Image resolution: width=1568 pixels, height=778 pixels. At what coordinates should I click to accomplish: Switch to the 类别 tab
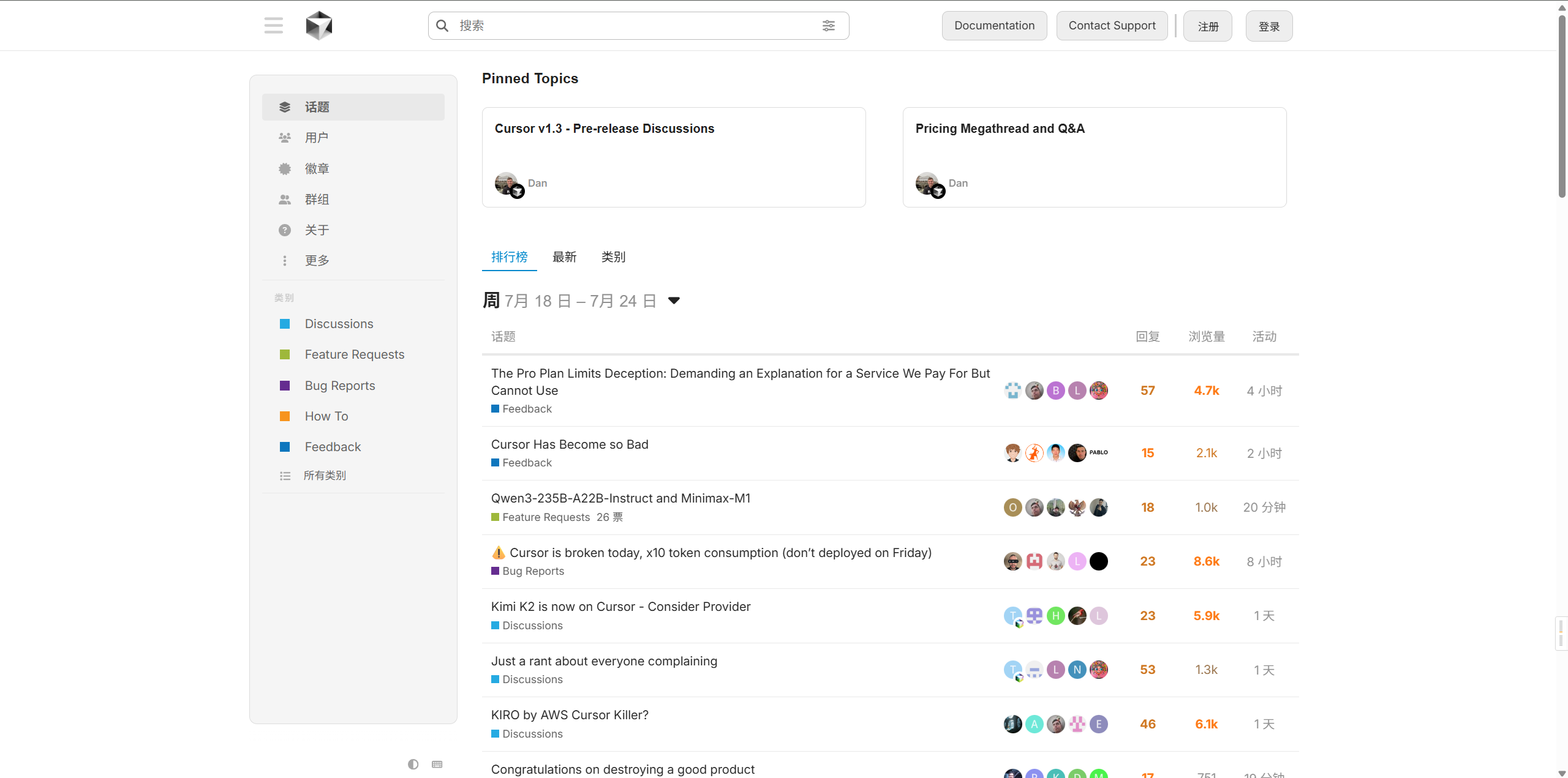click(613, 257)
